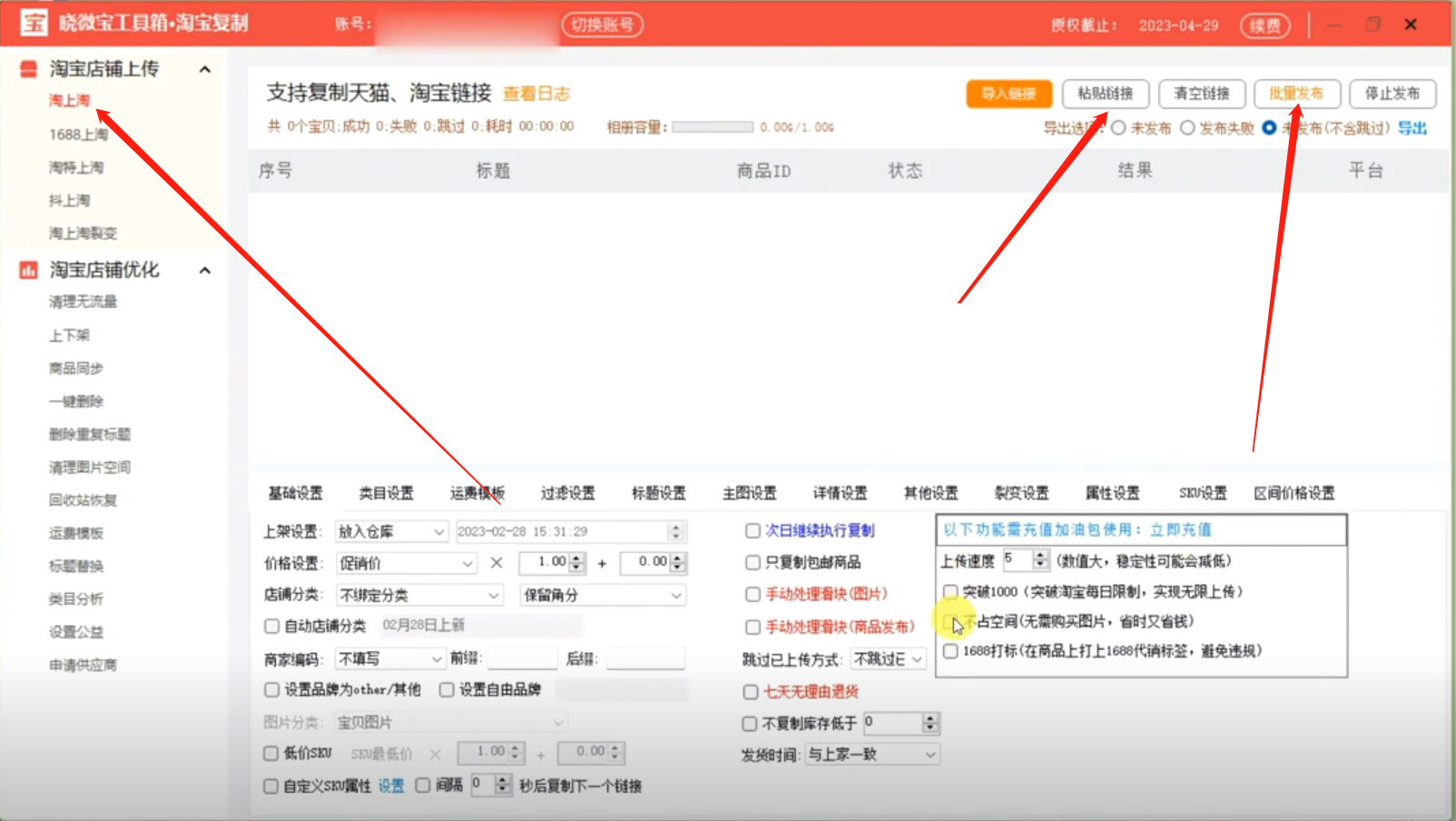Viewport: 1456px width, 821px height.
Task: Click the 粘贴链接 button
Action: pyautogui.click(x=1106, y=94)
